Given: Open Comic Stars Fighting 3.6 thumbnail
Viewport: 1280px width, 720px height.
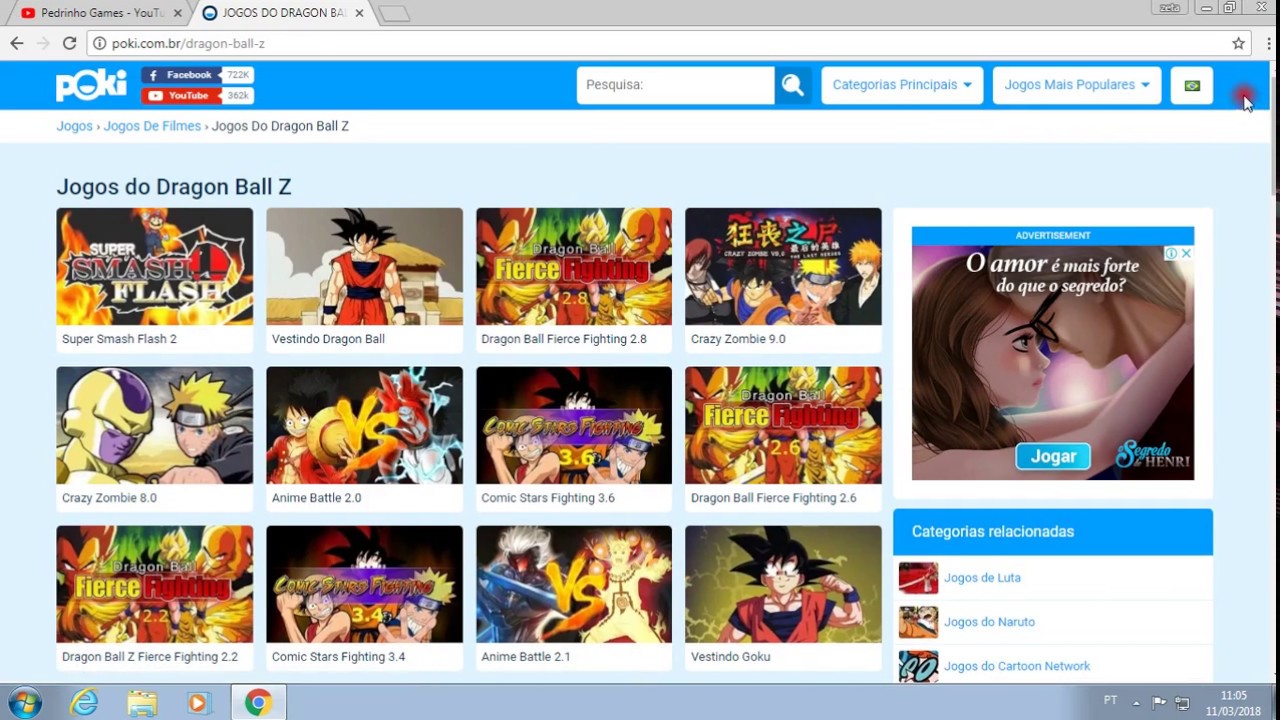Looking at the screenshot, I should [x=574, y=425].
